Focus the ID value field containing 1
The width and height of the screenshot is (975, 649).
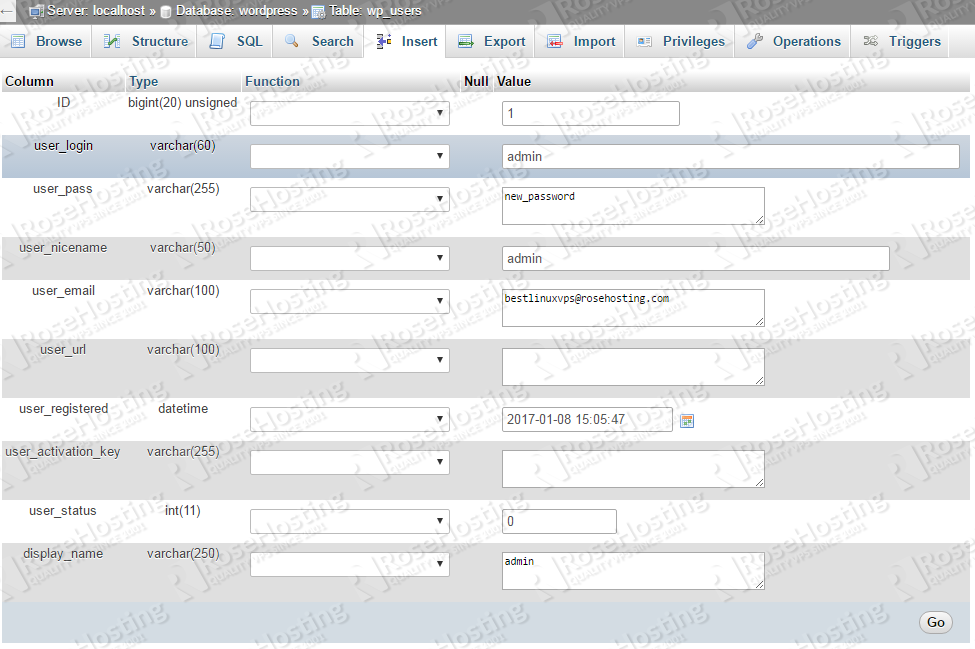591,113
